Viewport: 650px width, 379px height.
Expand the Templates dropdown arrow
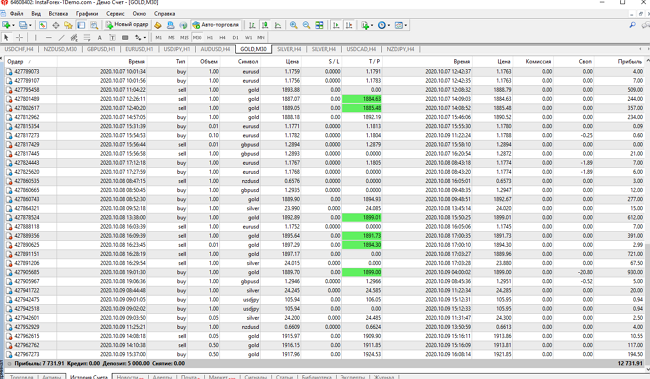406,25
